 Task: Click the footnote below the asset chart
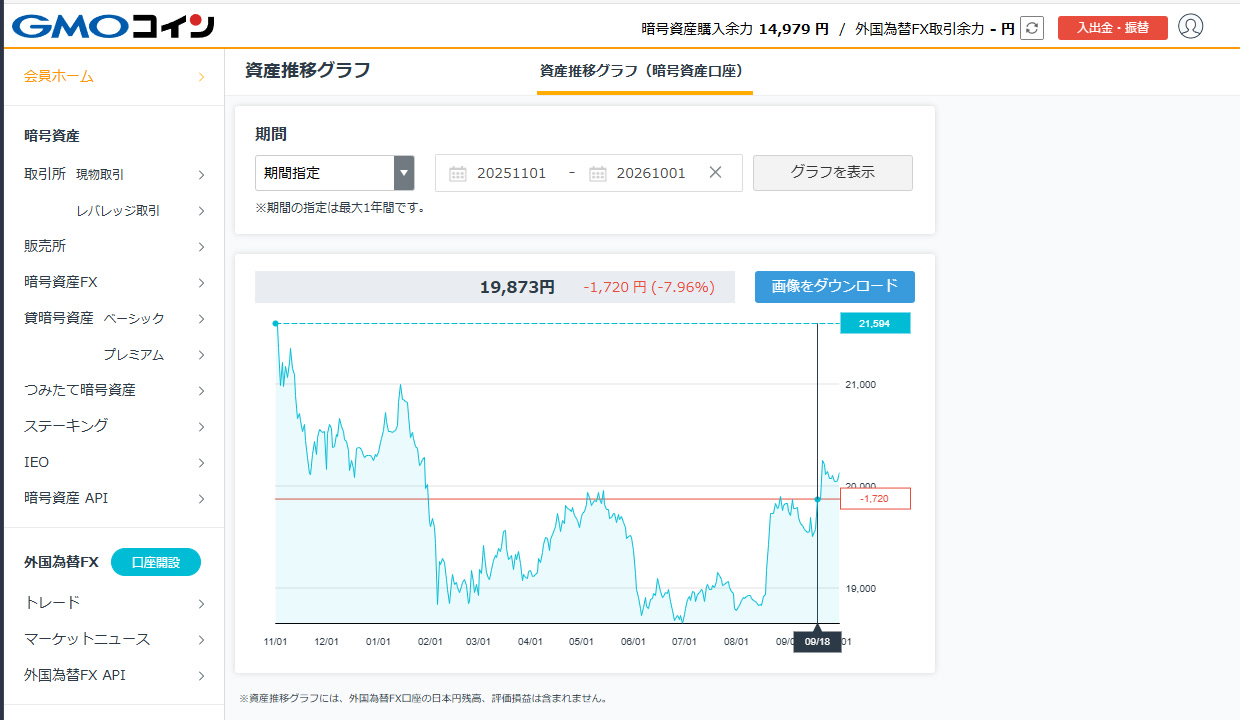tap(423, 698)
